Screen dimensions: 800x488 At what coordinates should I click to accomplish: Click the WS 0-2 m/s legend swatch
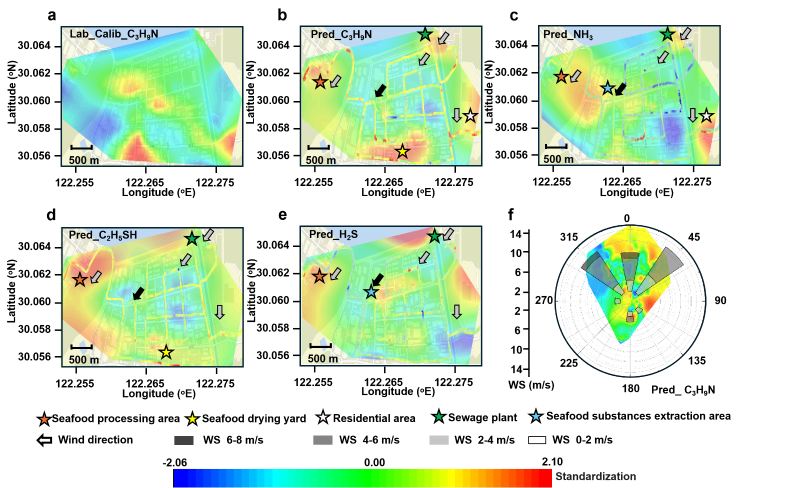pyautogui.click(x=536, y=440)
